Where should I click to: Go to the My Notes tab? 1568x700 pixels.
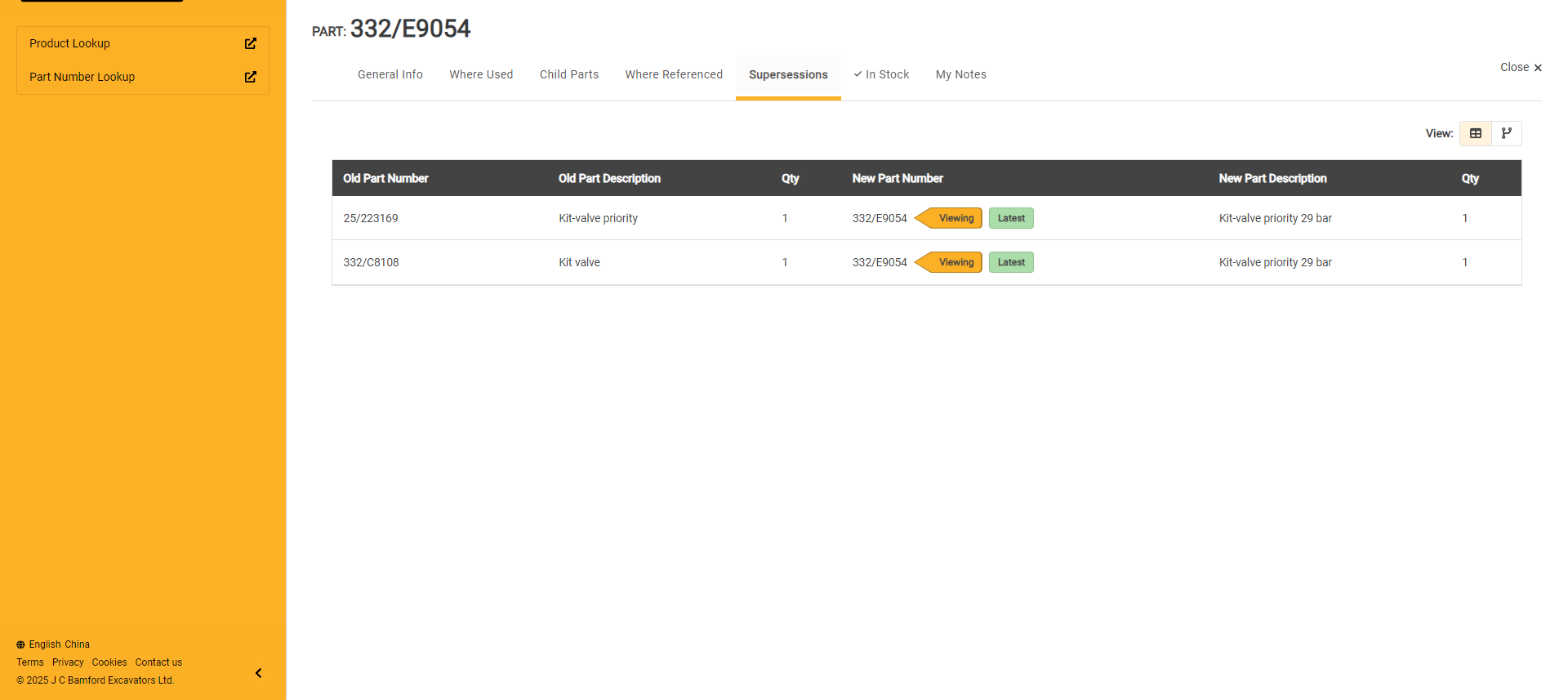click(x=960, y=74)
